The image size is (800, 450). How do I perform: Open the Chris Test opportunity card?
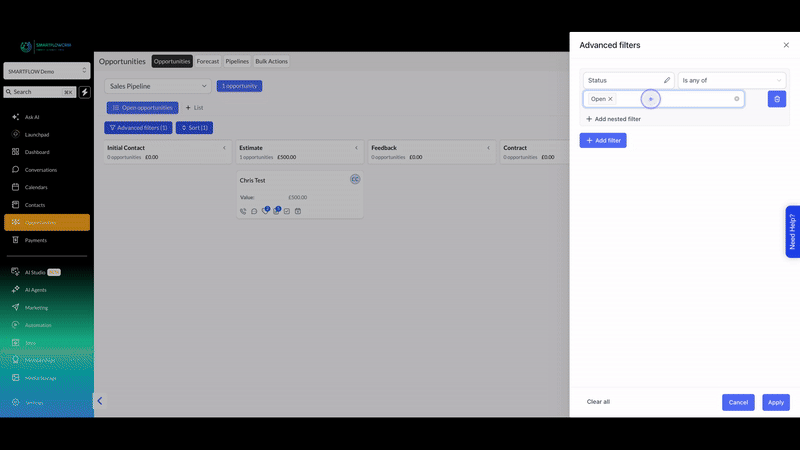[299, 194]
